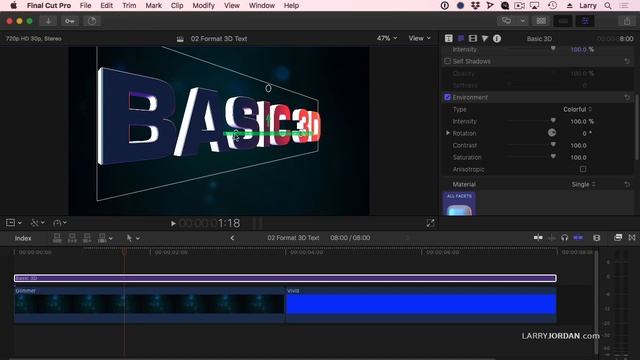Image resolution: width=640 pixels, height=360 pixels.
Task: Show background tasks circular icon
Action: point(92,21)
